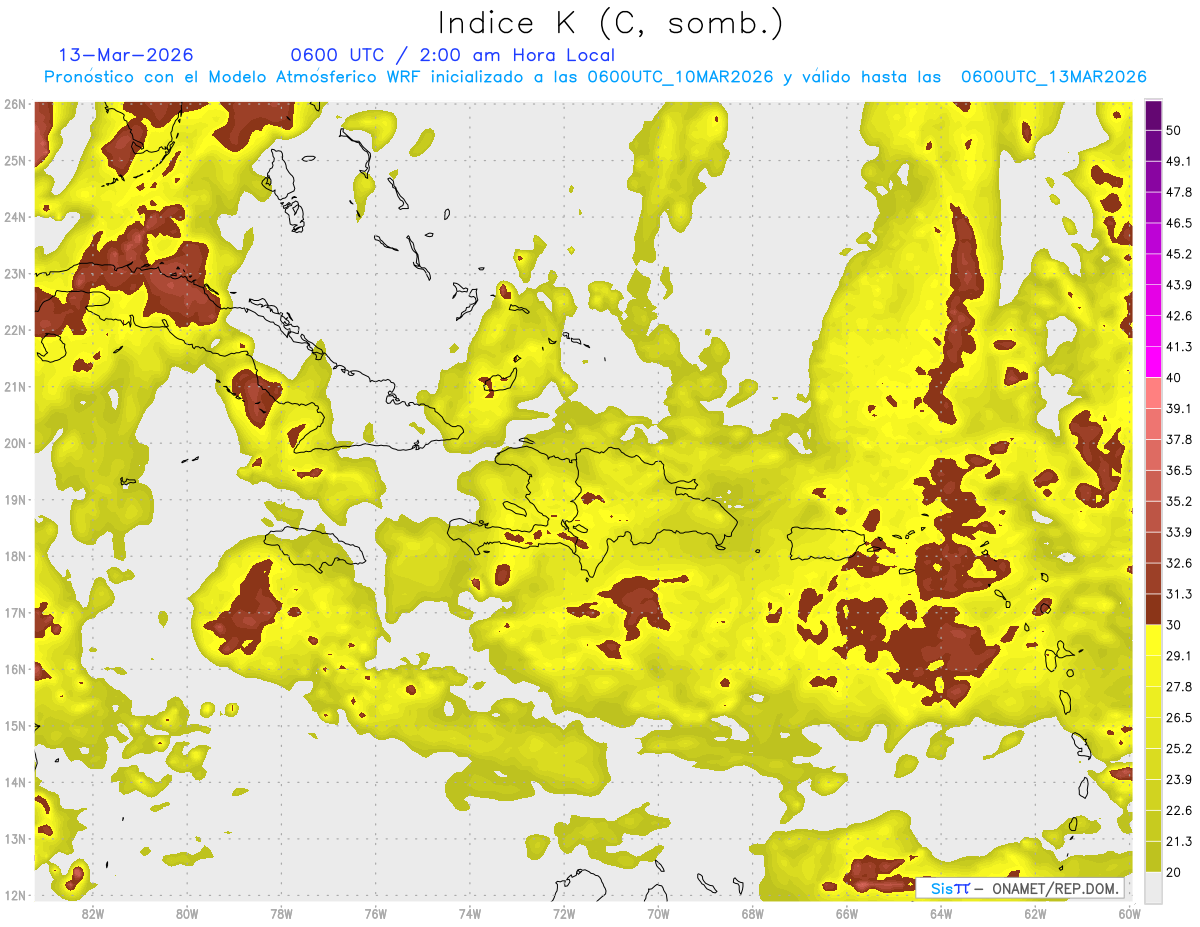This screenshot has width=1200, height=927.
Task: Click the colorbar value 25.2
Action: pyautogui.click(x=1179, y=749)
